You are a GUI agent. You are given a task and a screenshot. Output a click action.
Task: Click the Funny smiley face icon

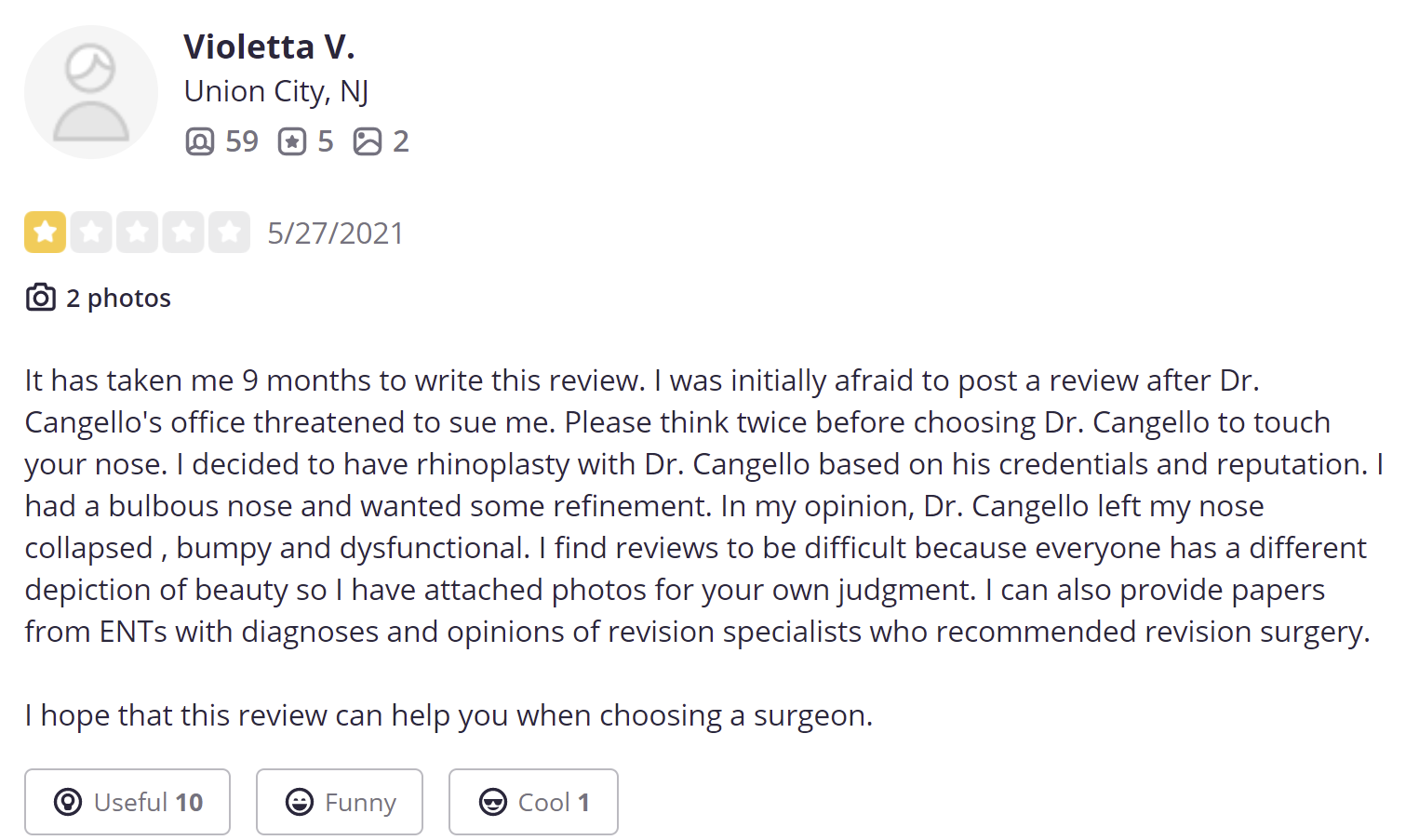(300, 802)
